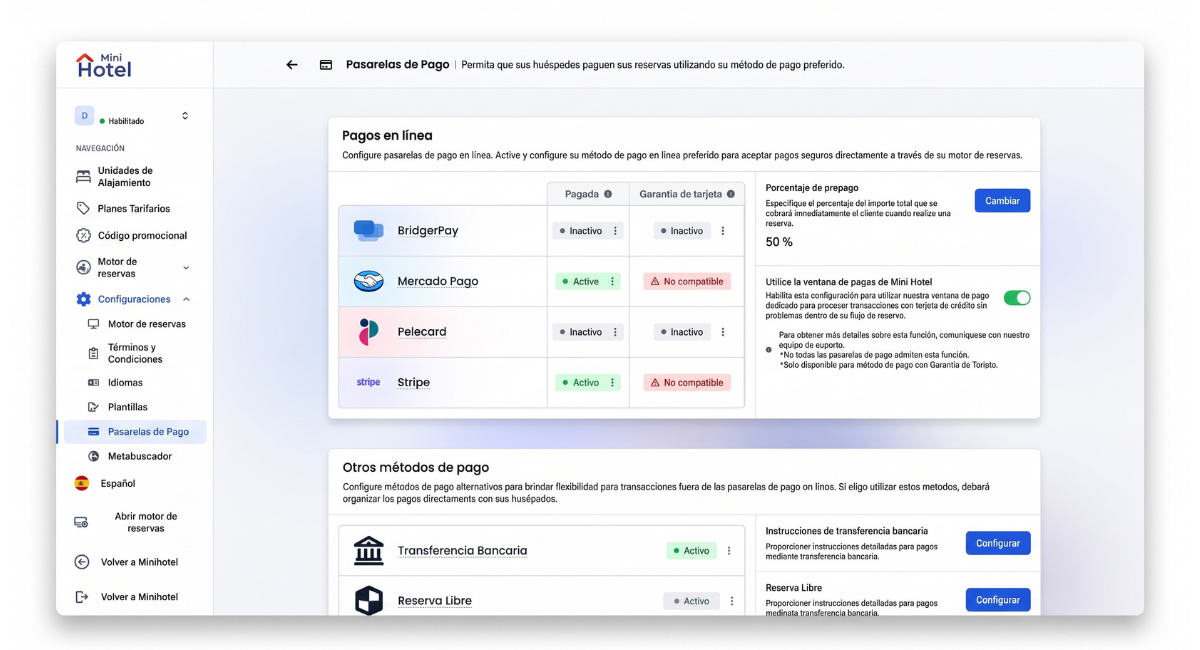
Task: Click the Mercado Pago link
Action: [438, 282]
